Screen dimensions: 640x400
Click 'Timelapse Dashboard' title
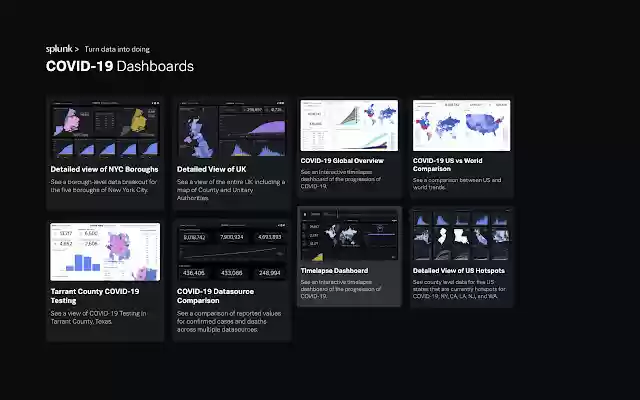point(334,271)
